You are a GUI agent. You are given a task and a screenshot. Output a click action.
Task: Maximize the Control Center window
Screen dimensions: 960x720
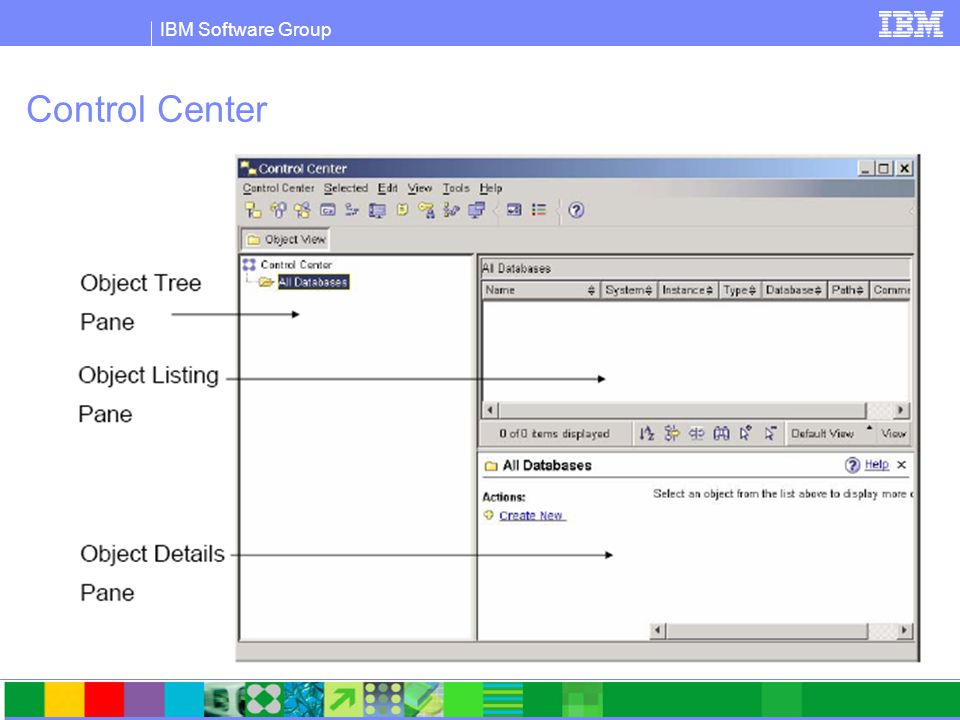(884, 168)
